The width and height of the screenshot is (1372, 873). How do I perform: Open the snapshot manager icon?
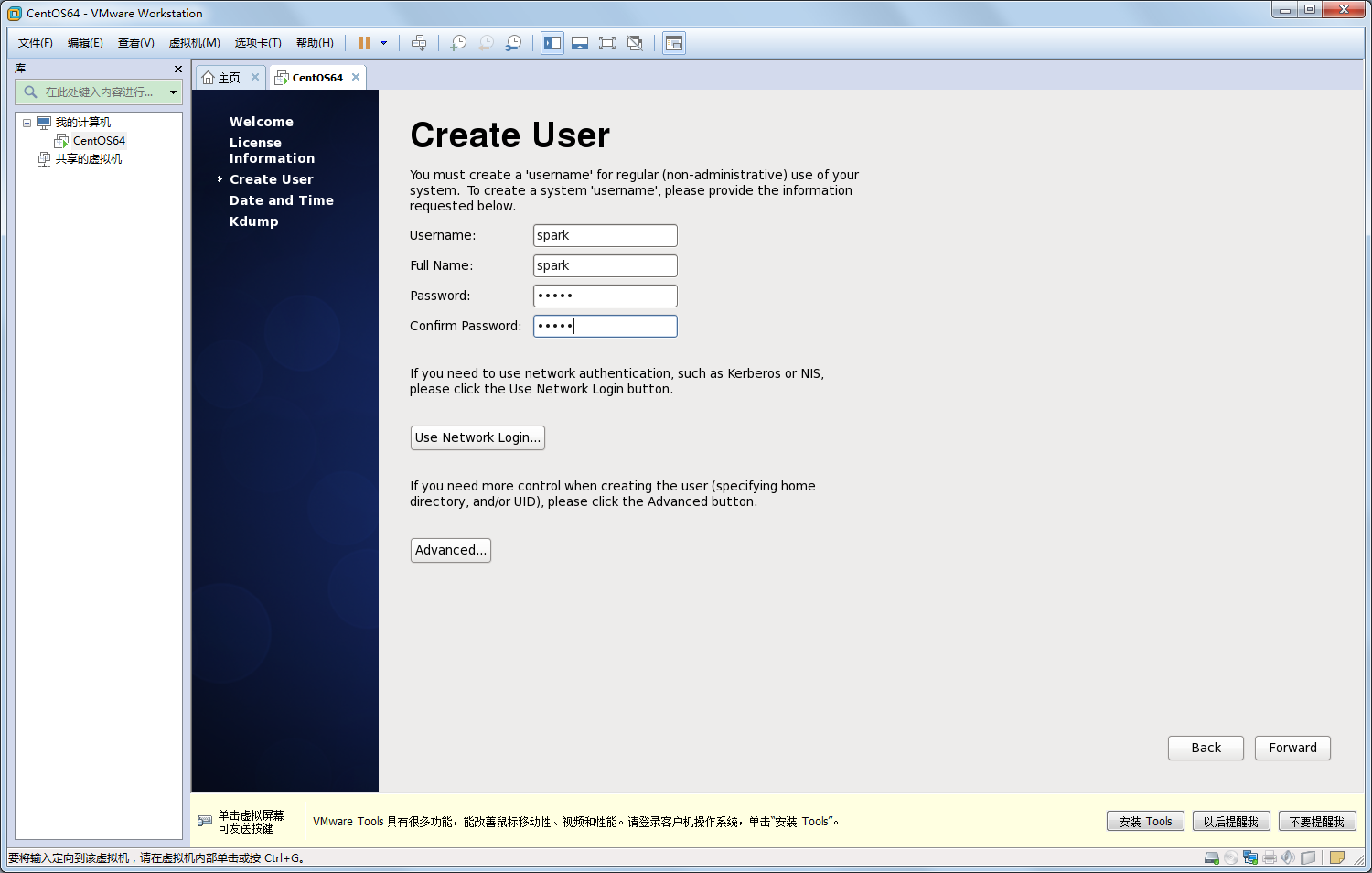(513, 43)
